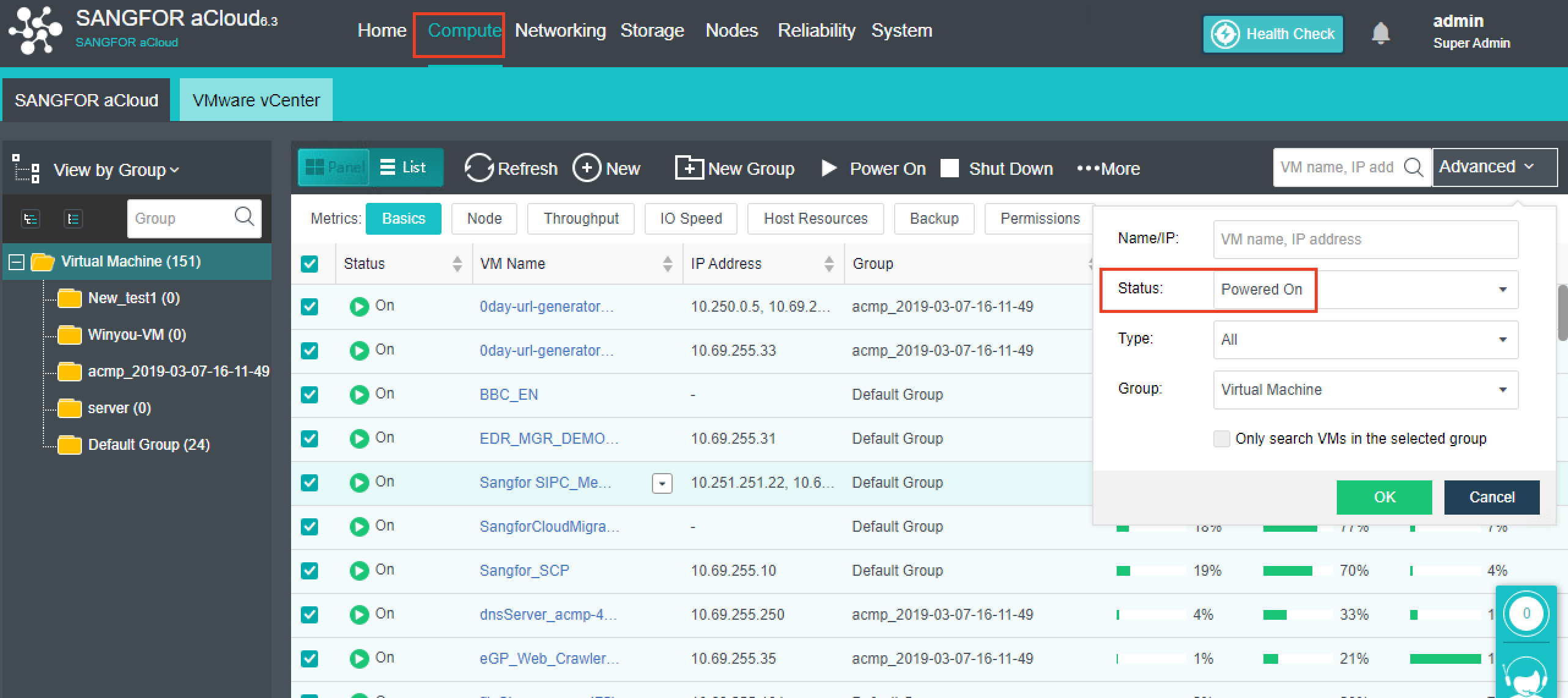The image size is (1568, 698).
Task: Refresh the VM list
Action: click(511, 168)
